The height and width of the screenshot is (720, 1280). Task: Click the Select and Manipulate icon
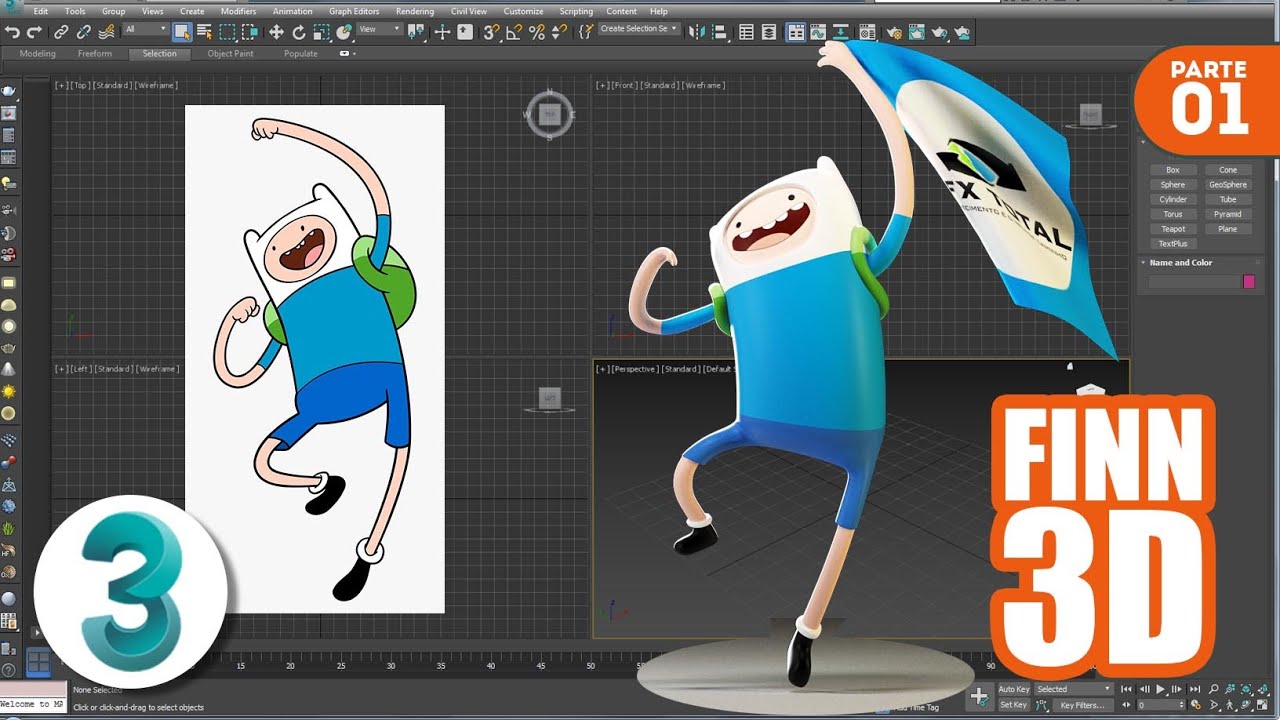click(x=442, y=32)
